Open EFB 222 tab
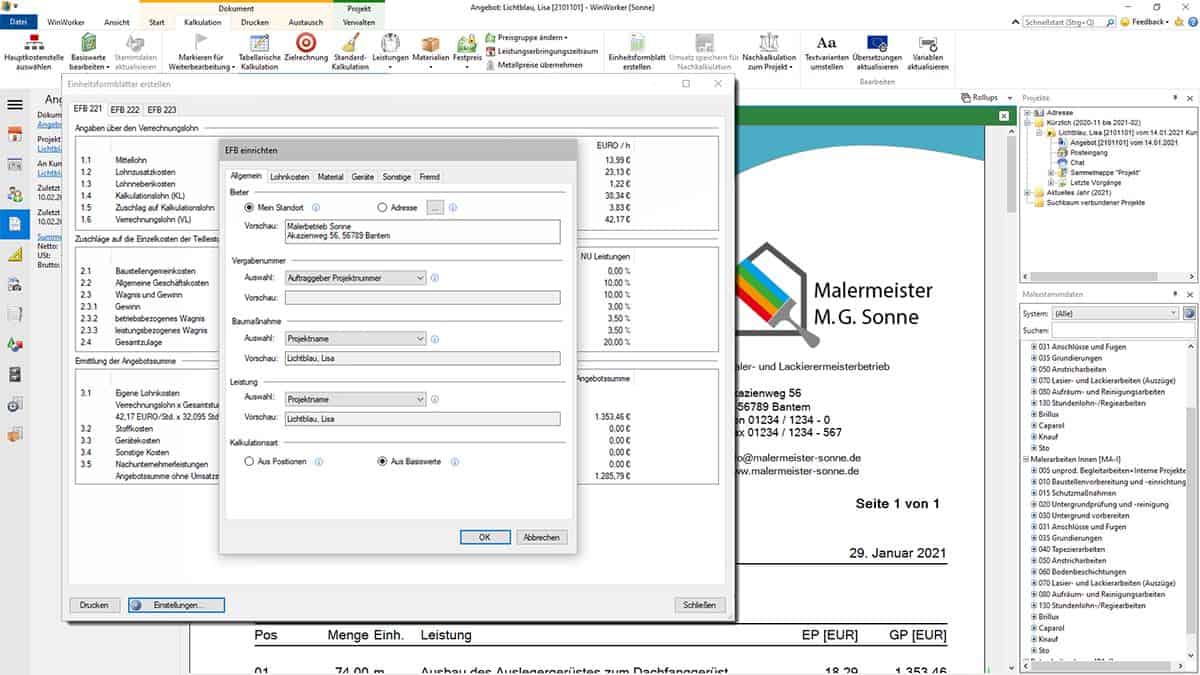 [125, 110]
